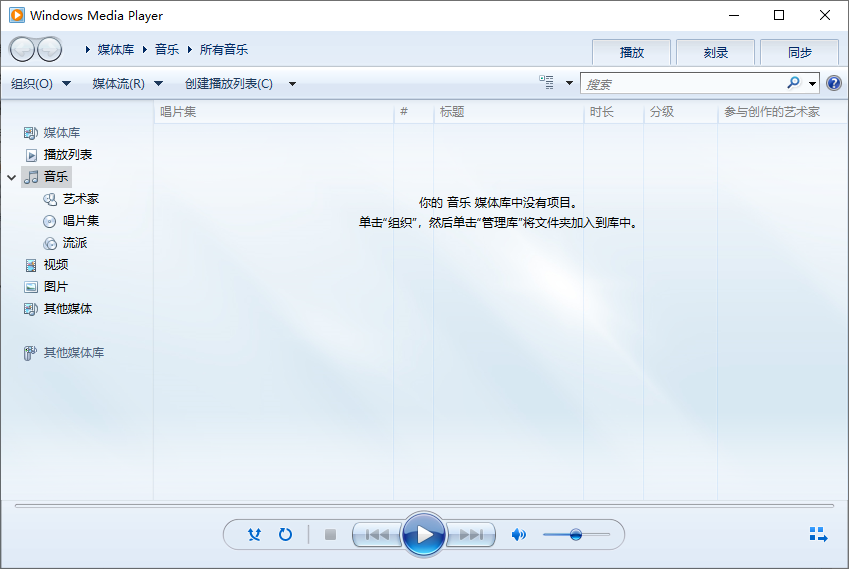Toggle repeat playback mode

[285, 534]
